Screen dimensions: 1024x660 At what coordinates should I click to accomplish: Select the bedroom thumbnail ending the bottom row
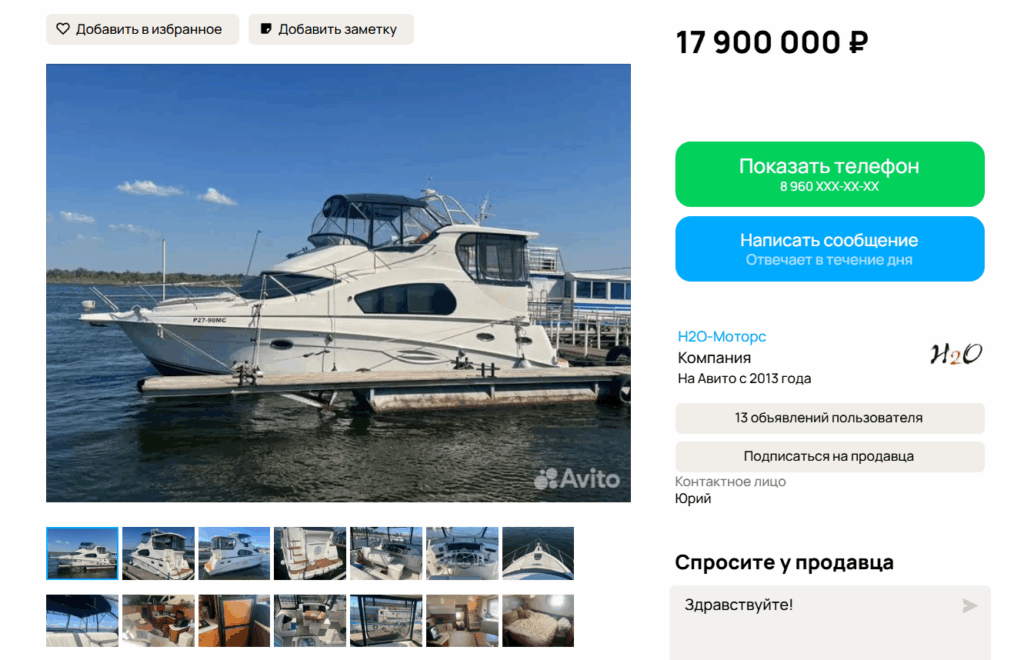pyautogui.click(x=538, y=620)
